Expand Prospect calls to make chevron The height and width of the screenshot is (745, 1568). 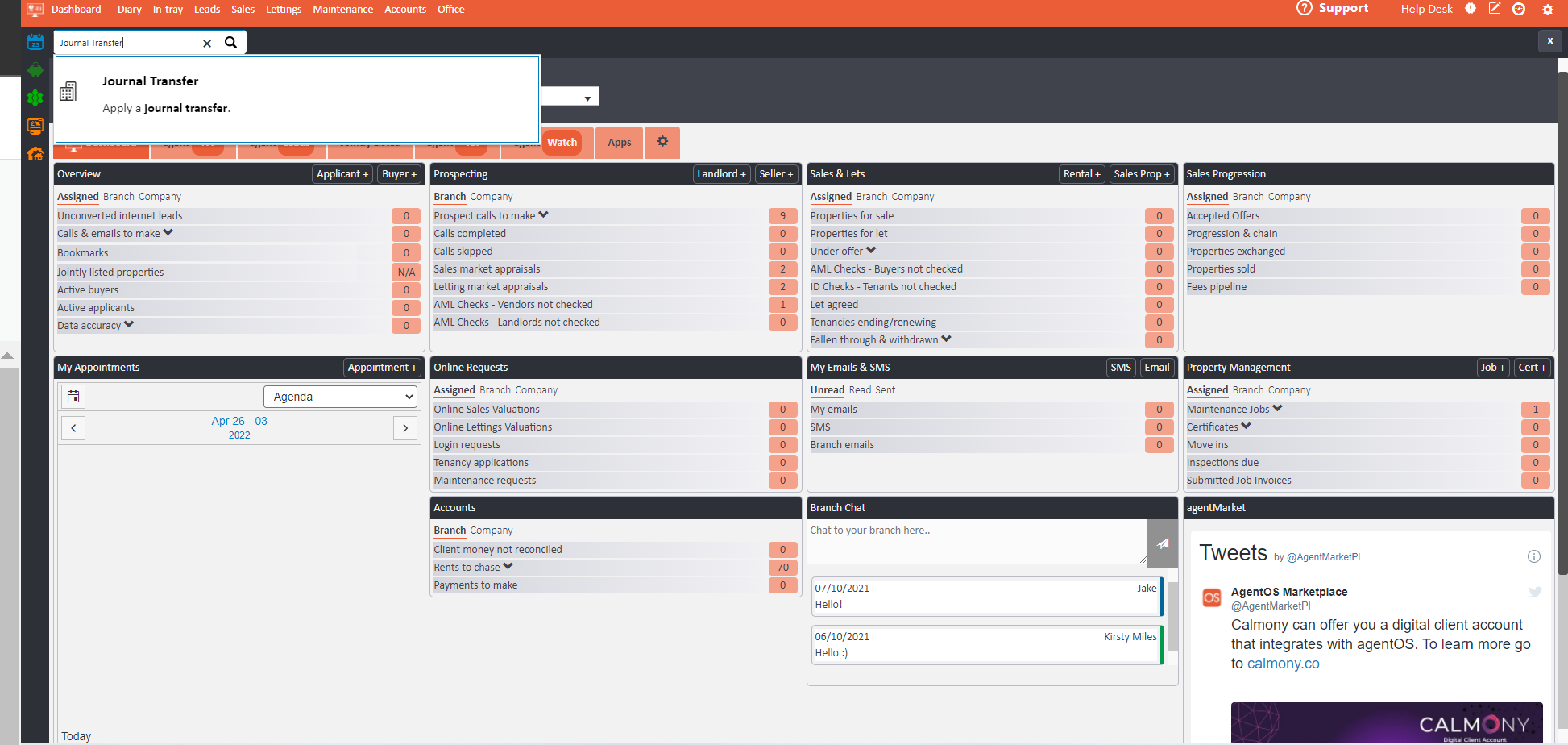[x=544, y=215]
